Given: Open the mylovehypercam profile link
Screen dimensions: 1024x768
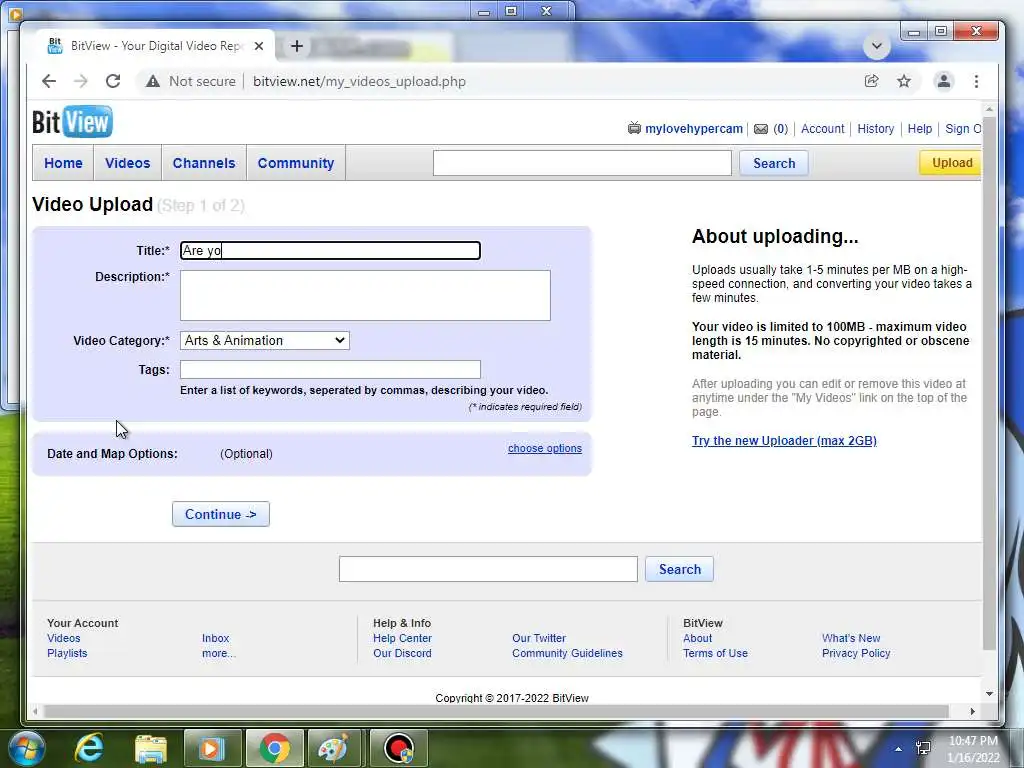Looking at the screenshot, I should point(694,129).
